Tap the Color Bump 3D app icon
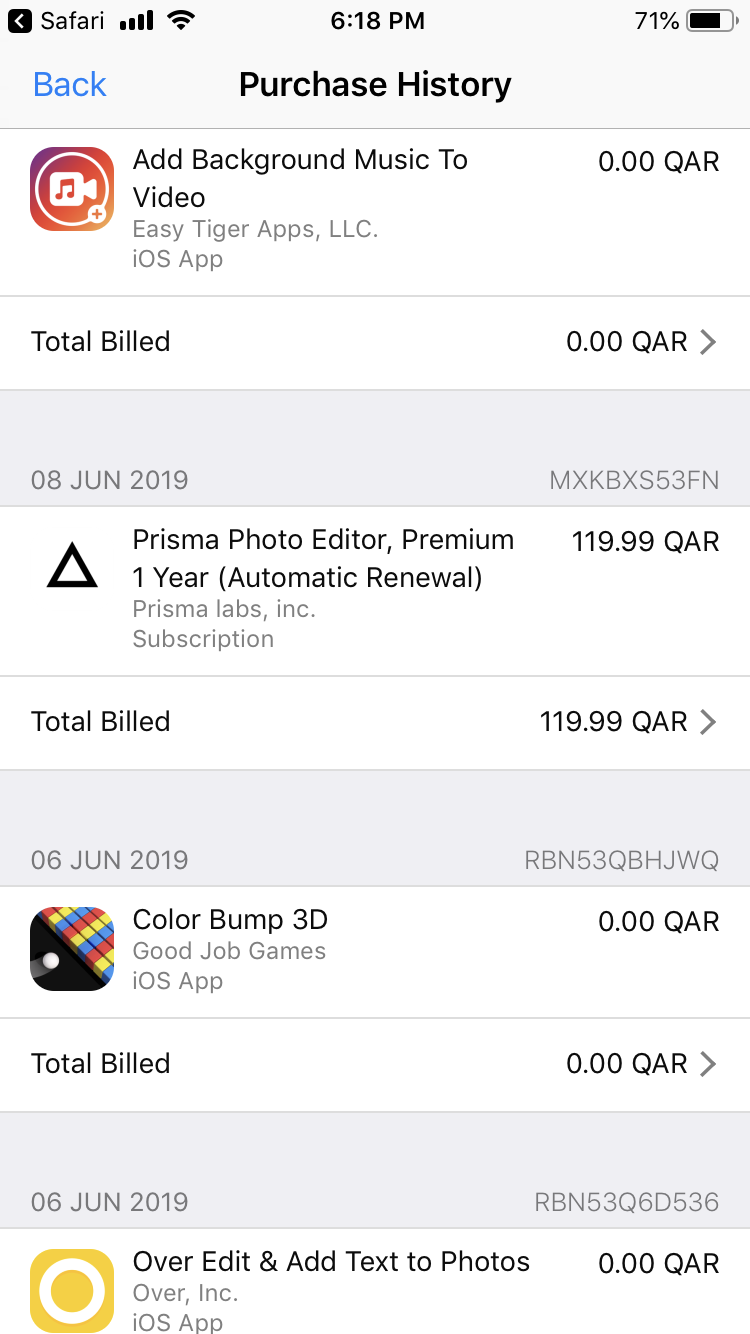The image size is (750, 1334). (72, 949)
